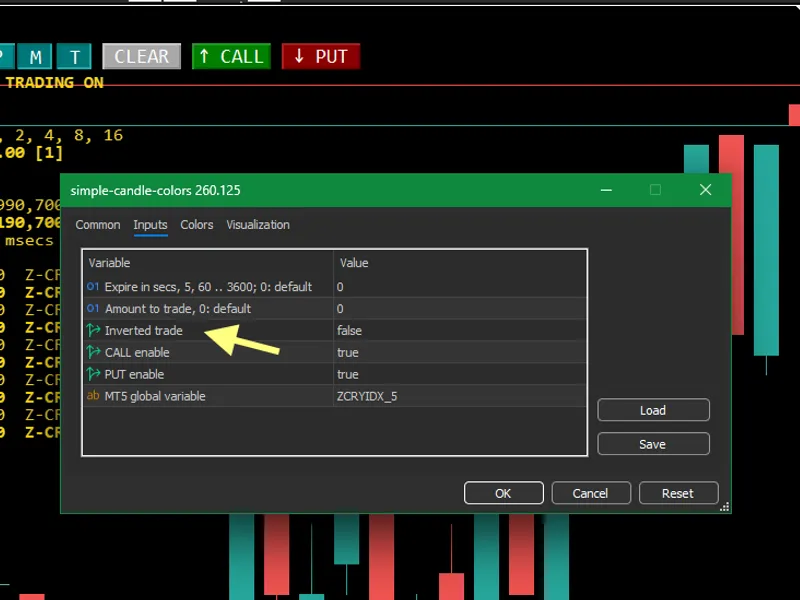Select the Amount to trade value cell
The height and width of the screenshot is (600, 800).
click(x=460, y=309)
